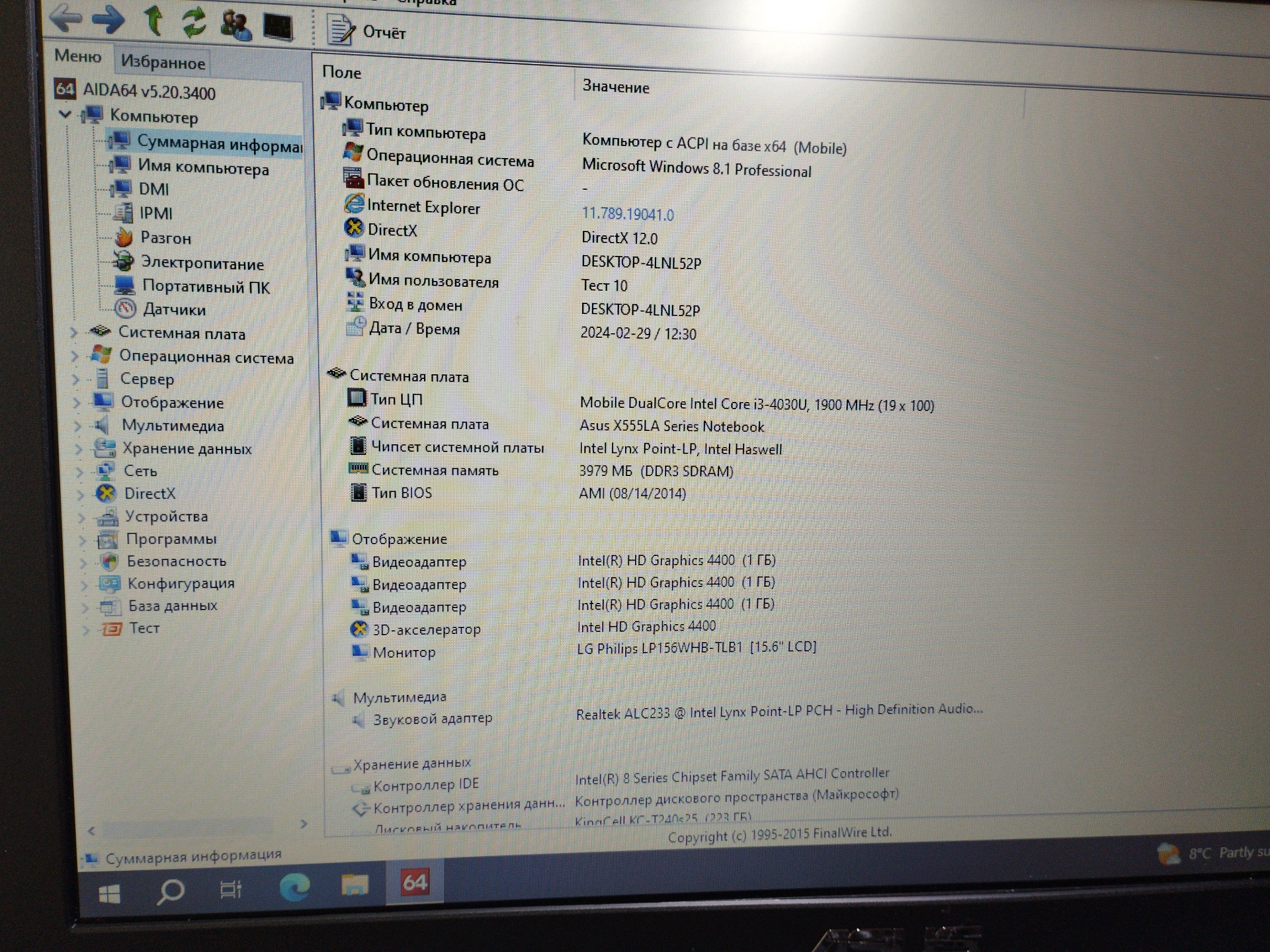Expand the Хранение данных tree node
1270x952 pixels.
pyautogui.click(x=78, y=448)
